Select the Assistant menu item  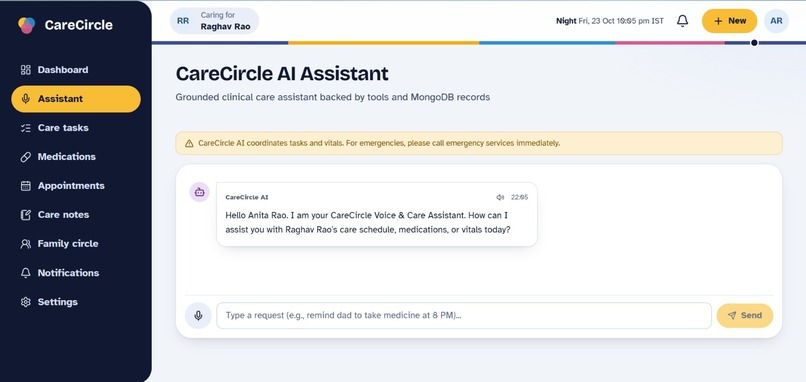coord(76,99)
